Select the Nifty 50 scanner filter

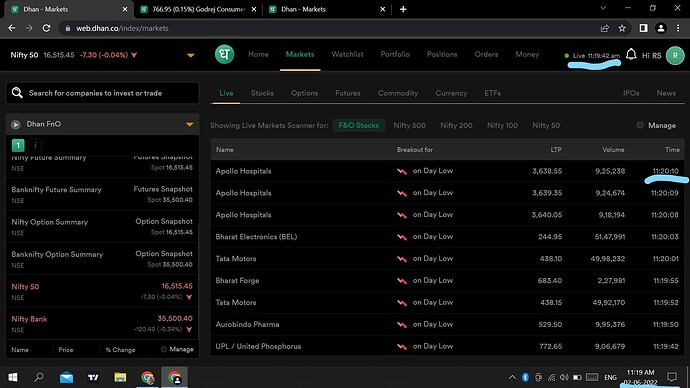click(x=546, y=125)
